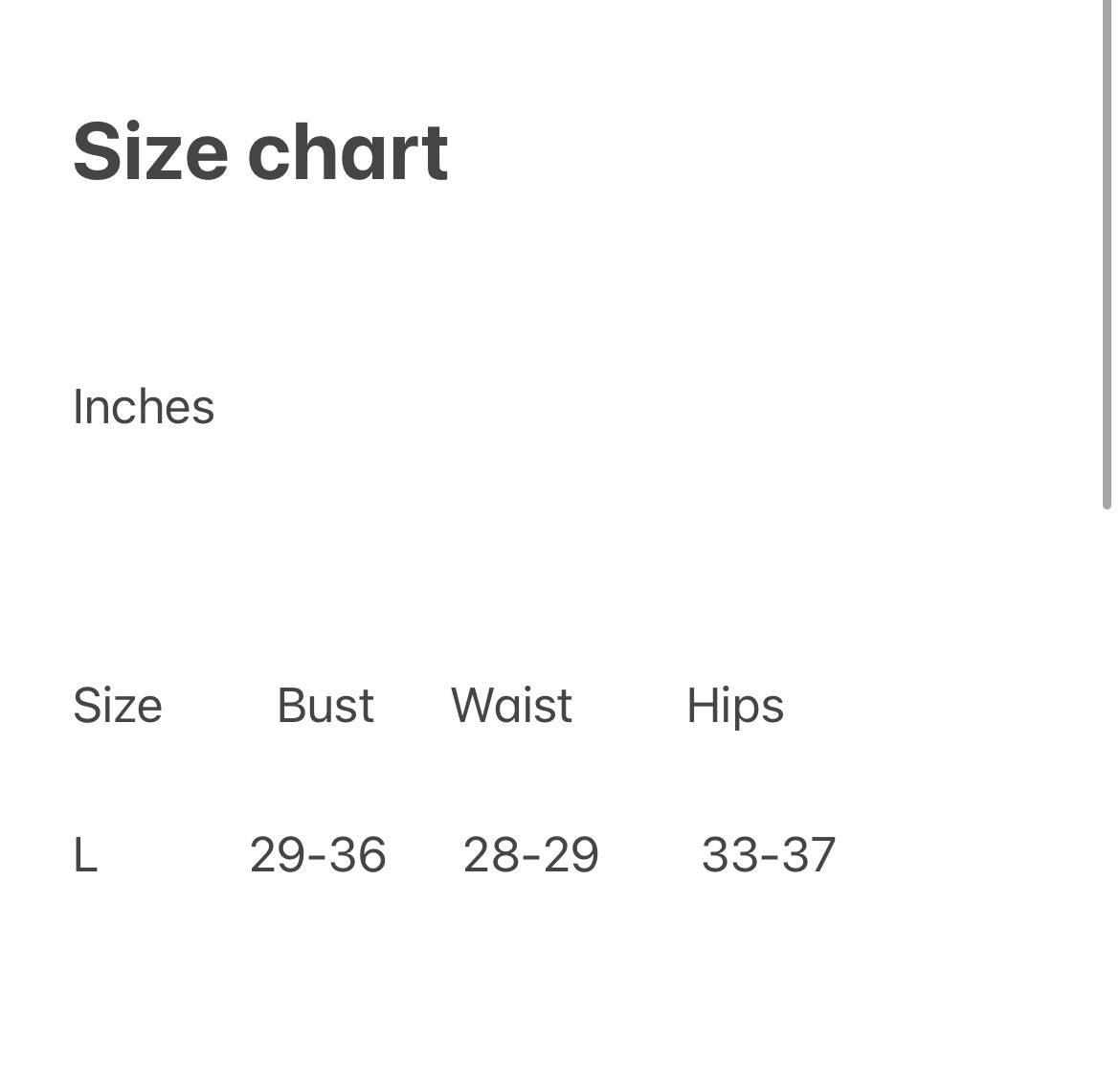
Task: Click the Bust column header
Action: click(x=325, y=707)
